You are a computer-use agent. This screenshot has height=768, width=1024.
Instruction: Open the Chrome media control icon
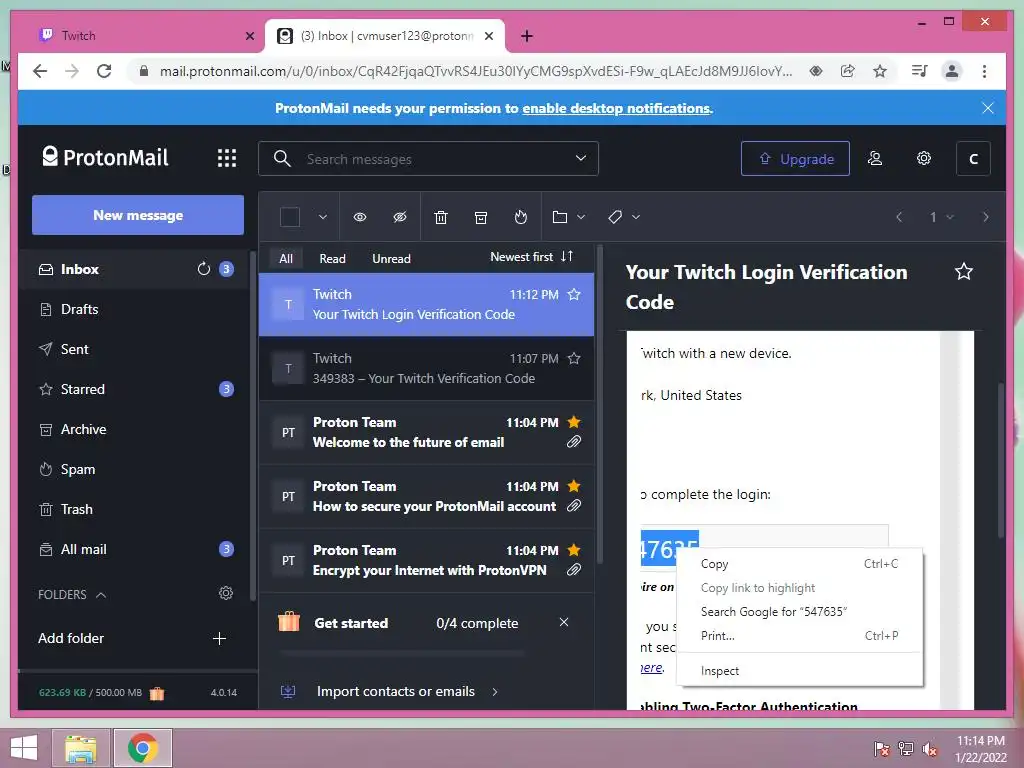[x=920, y=71]
